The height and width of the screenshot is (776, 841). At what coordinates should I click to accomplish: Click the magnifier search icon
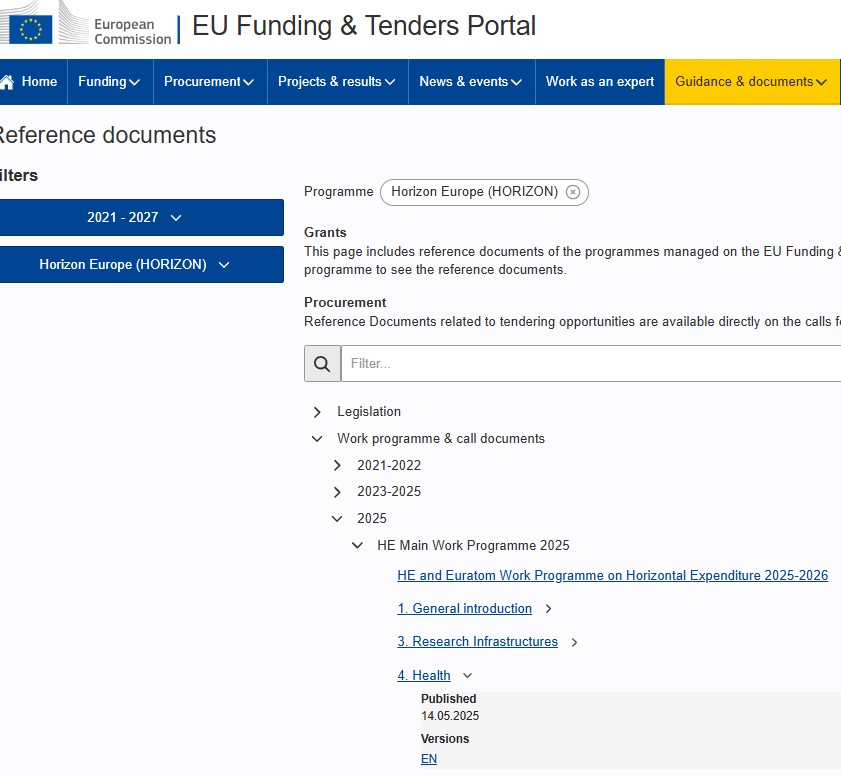point(322,364)
